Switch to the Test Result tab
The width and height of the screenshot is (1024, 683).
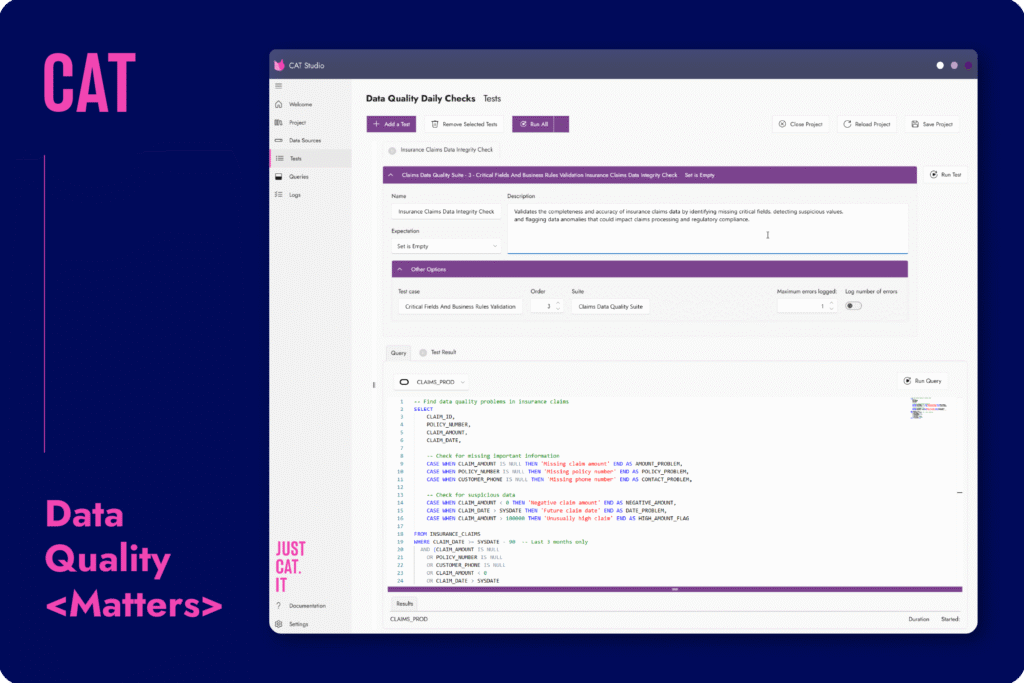click(438, 353)
